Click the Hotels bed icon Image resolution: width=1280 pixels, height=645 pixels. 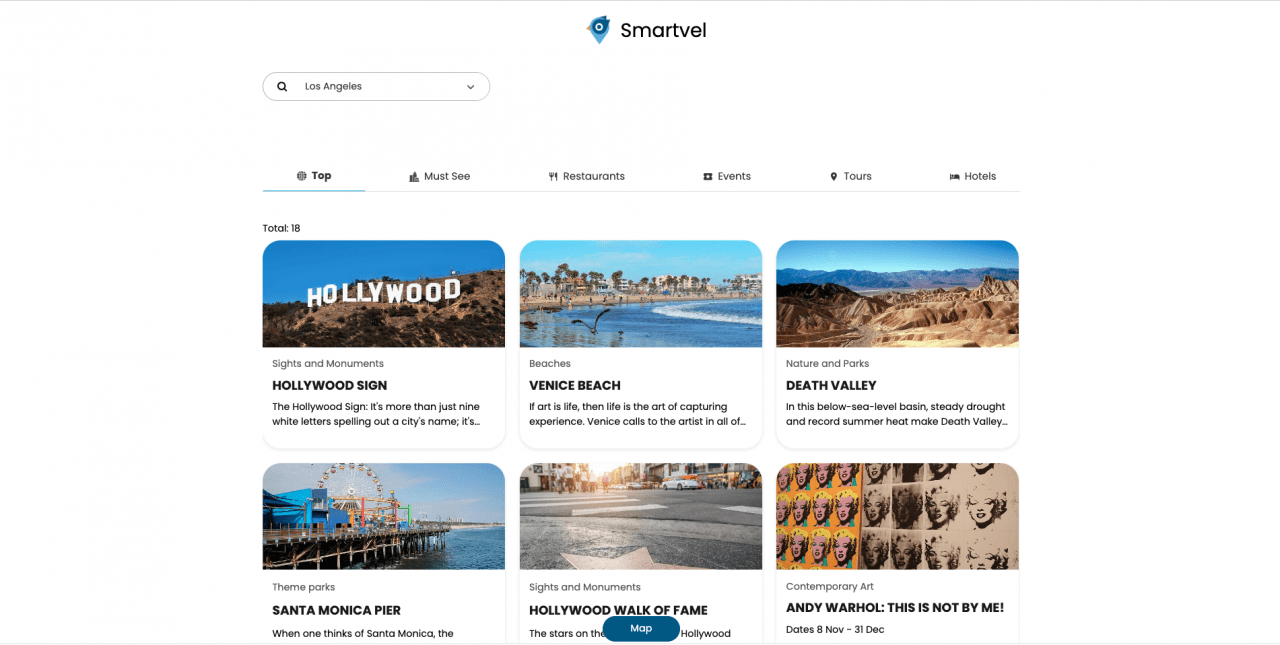point(954,177)
